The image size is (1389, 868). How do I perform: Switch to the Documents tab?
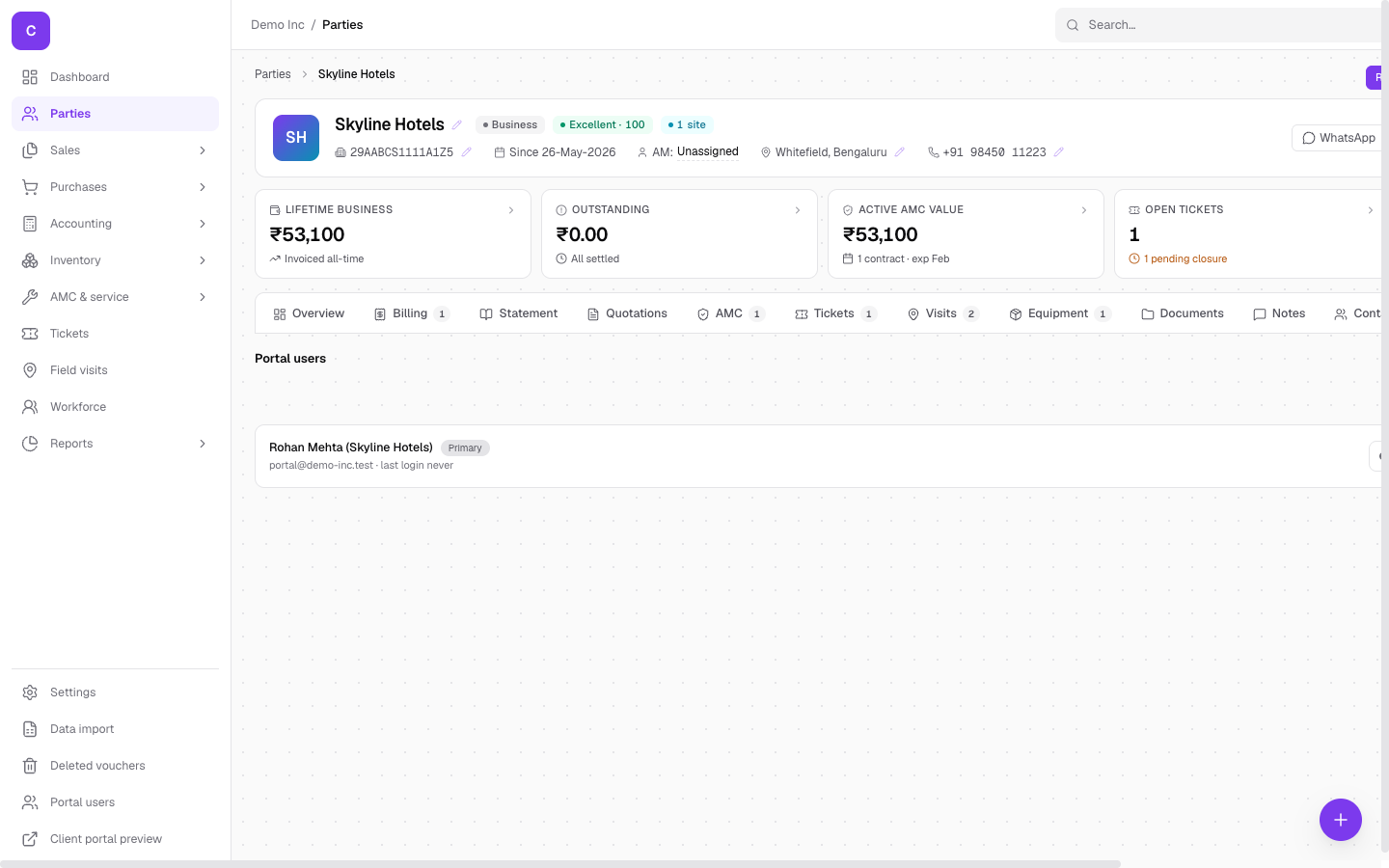tap(1182, 313)
